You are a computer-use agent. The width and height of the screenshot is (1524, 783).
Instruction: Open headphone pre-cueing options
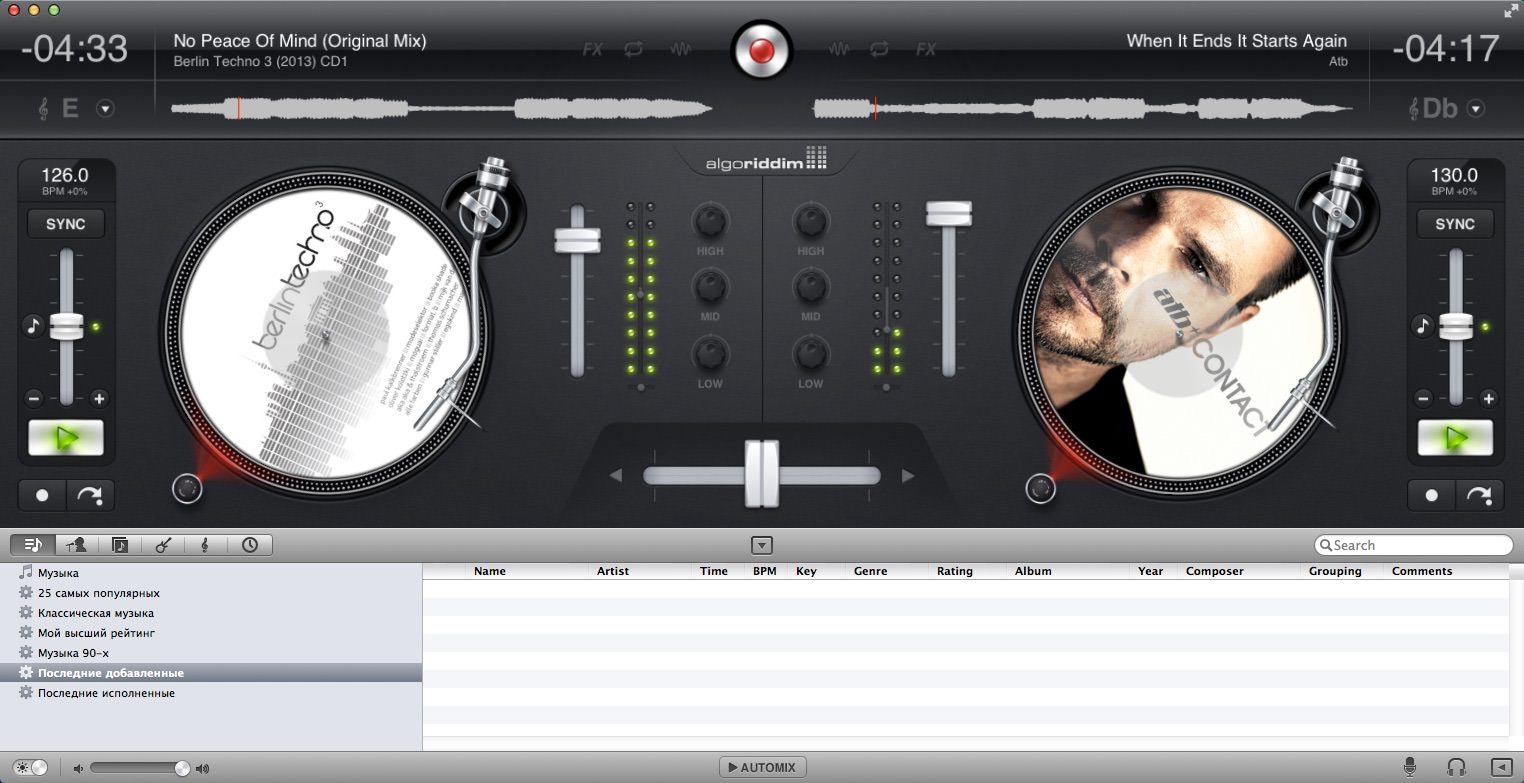(1456, 767)
